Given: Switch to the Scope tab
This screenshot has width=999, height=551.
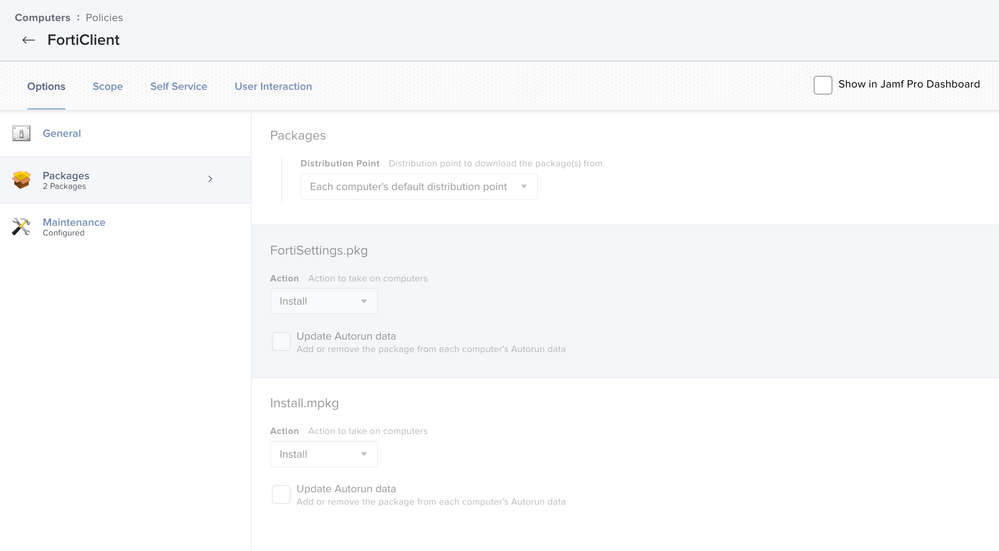Looking at the screenshot, I should click(x=108, y=87).
